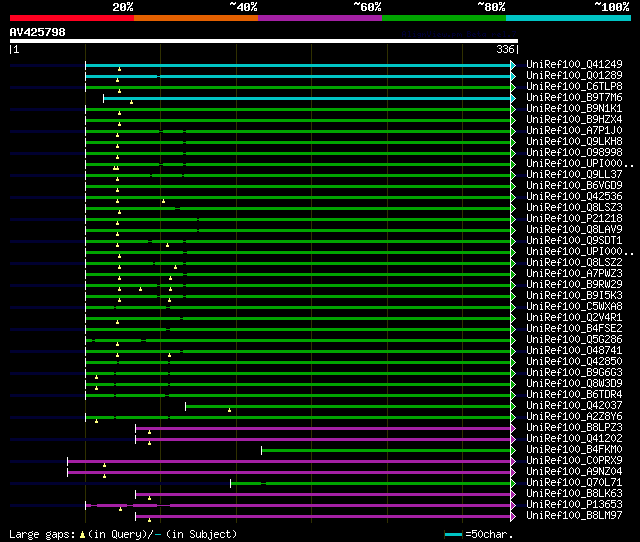The width and height of the screenshot is (640, 542).
Task: Select the UniRef100_B9HZX4 label
Action: tap(573, 120)
